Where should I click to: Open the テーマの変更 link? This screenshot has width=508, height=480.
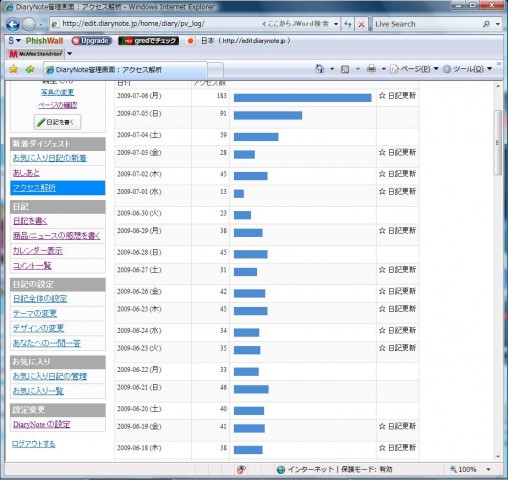click(35, 314)
